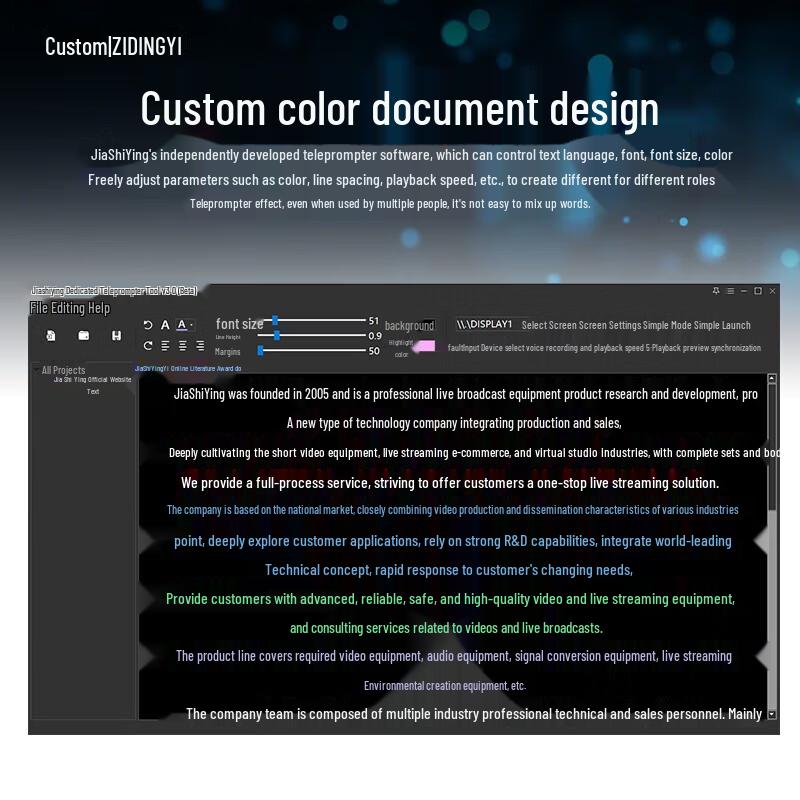The image size is (800, 800).
Task: Open the Help menu
Action: (99, 308)
